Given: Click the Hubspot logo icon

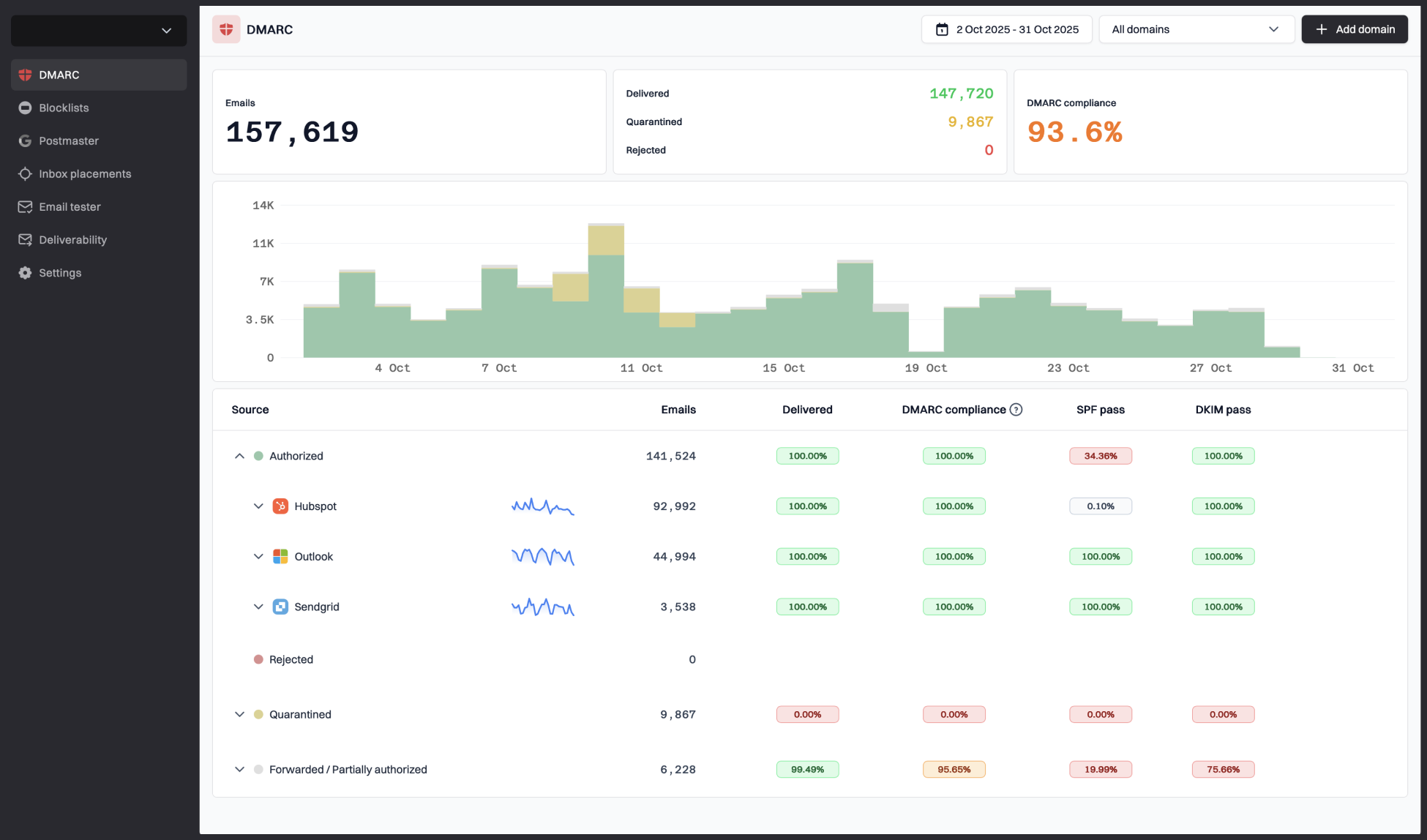Looking at the screenshot, I should pos(280,506).
